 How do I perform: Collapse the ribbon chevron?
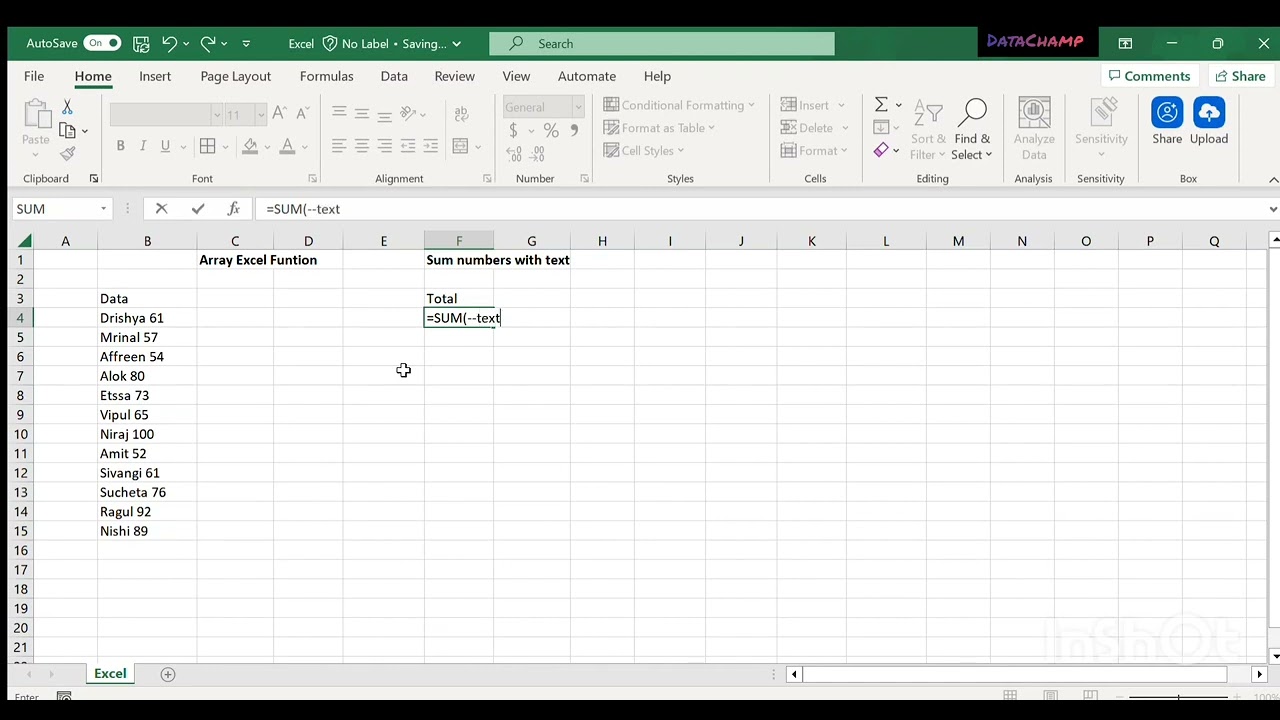point(1273,179)
